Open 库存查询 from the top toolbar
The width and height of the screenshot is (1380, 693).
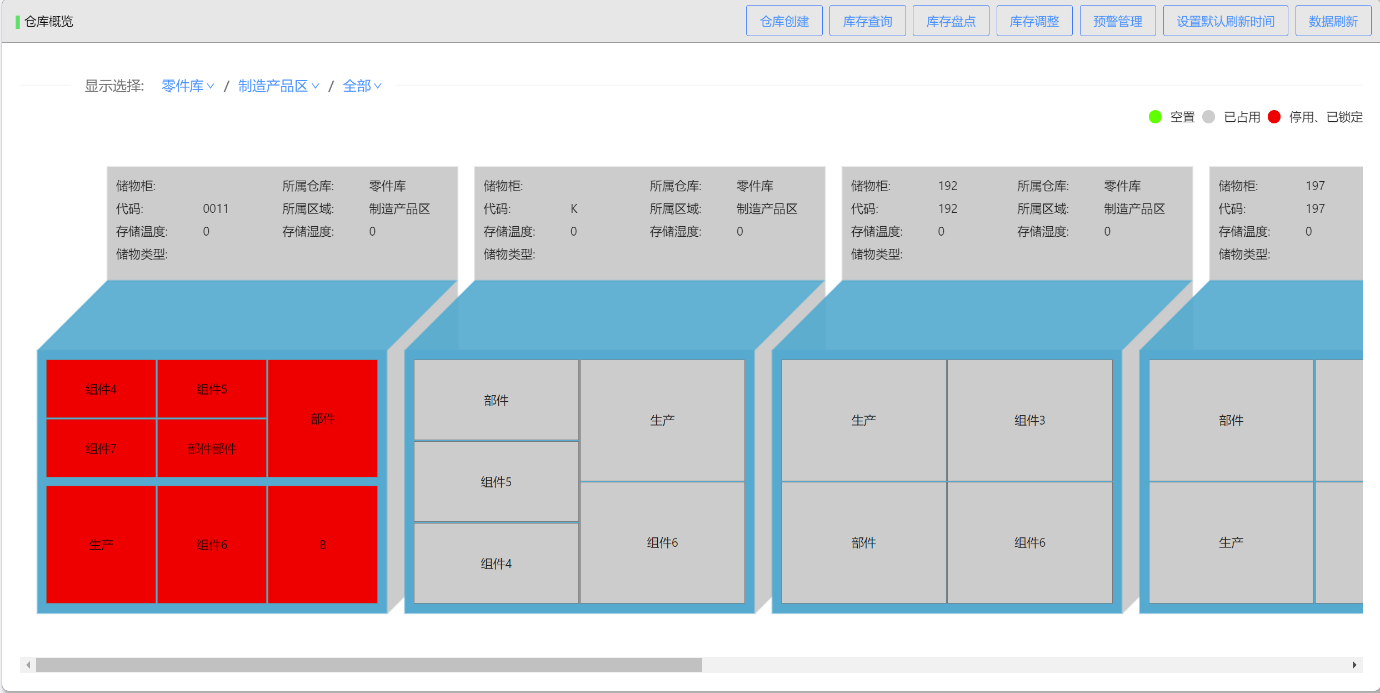pyautogui.click(x=867, y=21)
